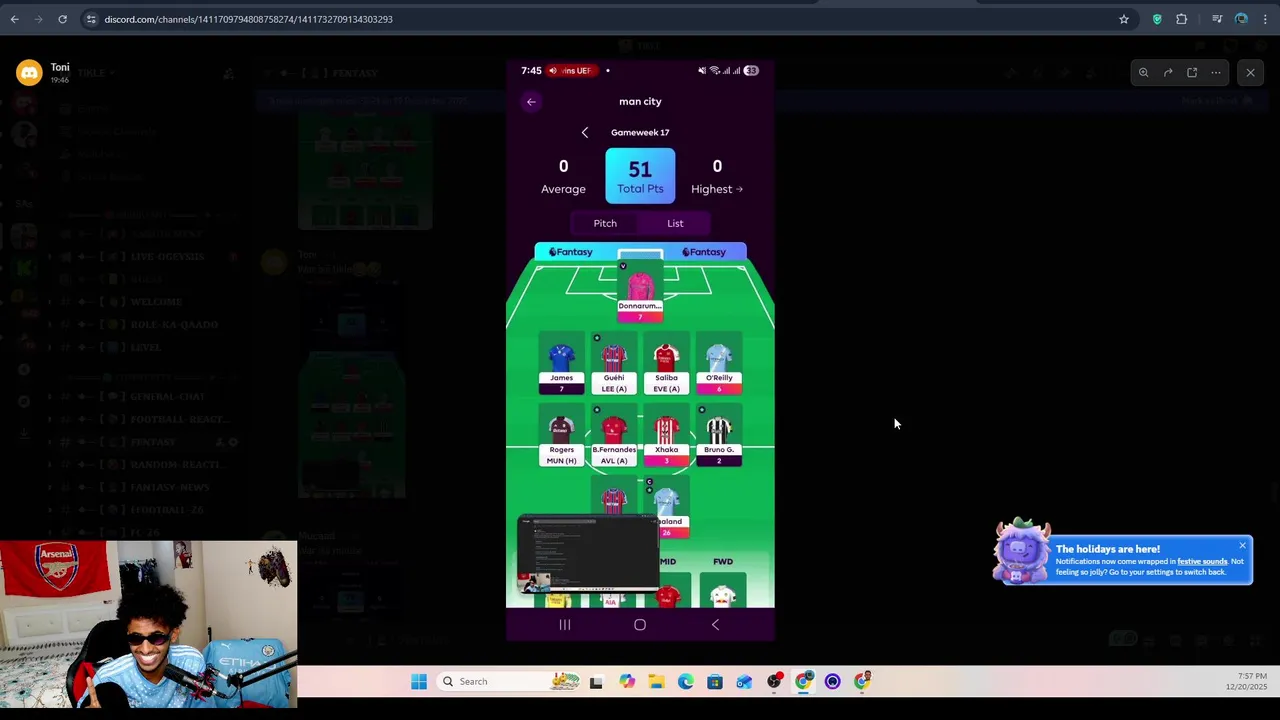
Task: Launch Copilot from the taskbar
Action: pyautogui.click(x=626, y=682)
